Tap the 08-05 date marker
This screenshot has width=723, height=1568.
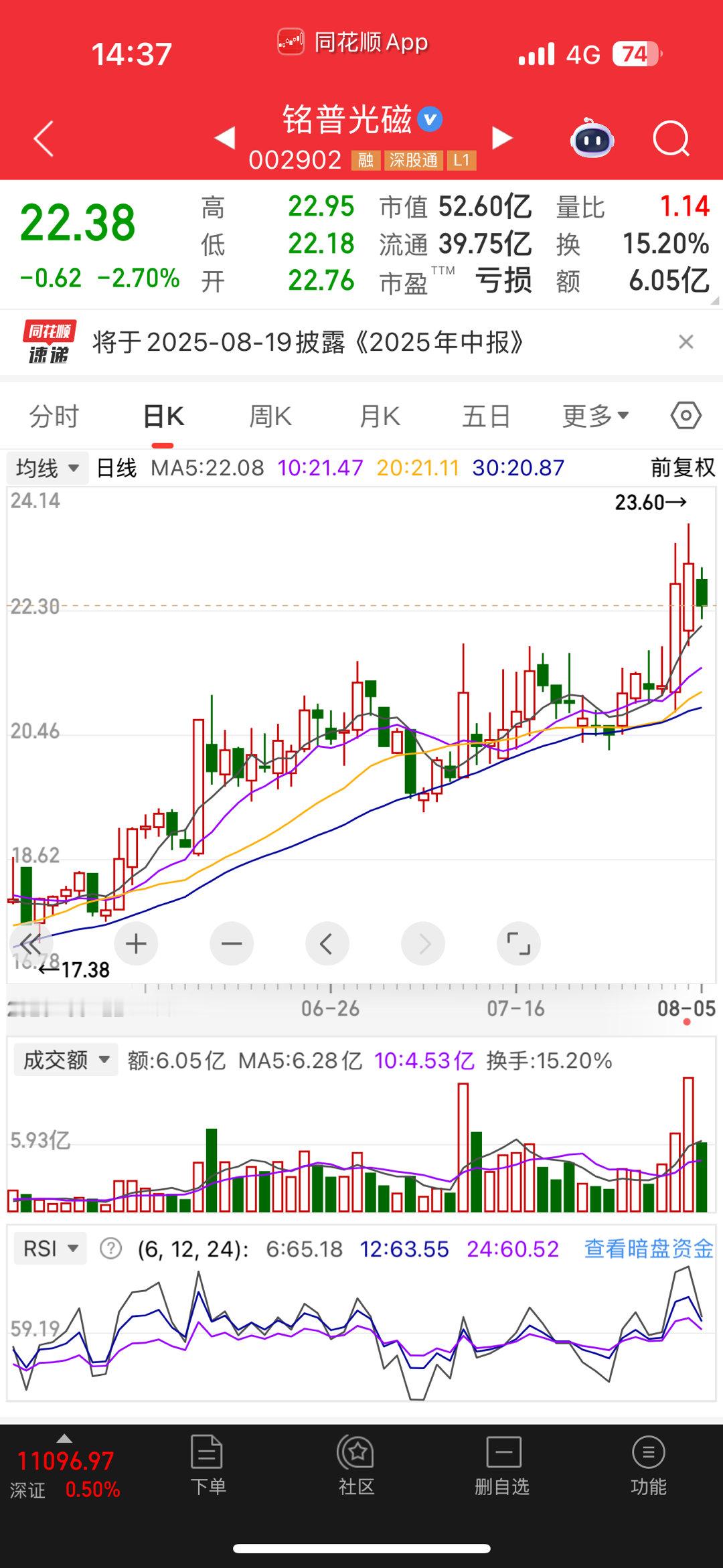pos(686,1008)
